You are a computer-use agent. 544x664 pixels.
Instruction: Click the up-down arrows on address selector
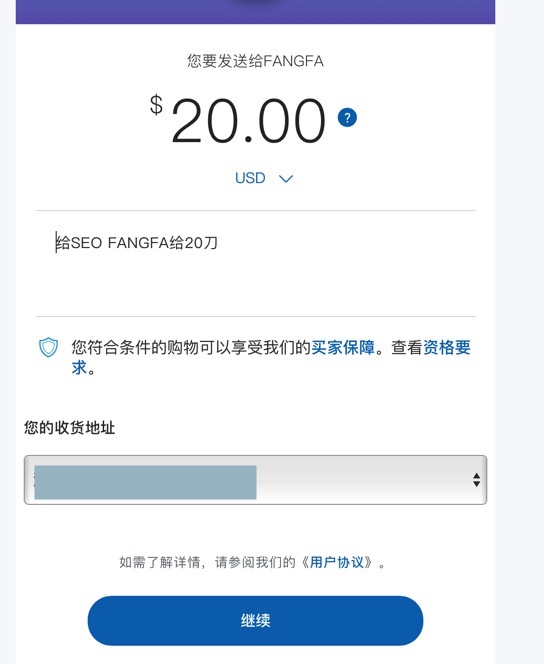(477, 480)
